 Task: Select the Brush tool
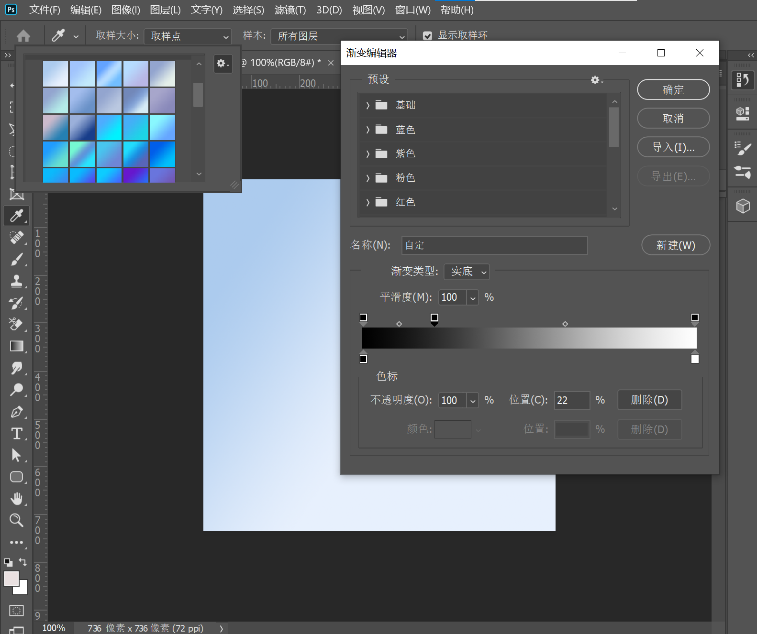(16, 260)
